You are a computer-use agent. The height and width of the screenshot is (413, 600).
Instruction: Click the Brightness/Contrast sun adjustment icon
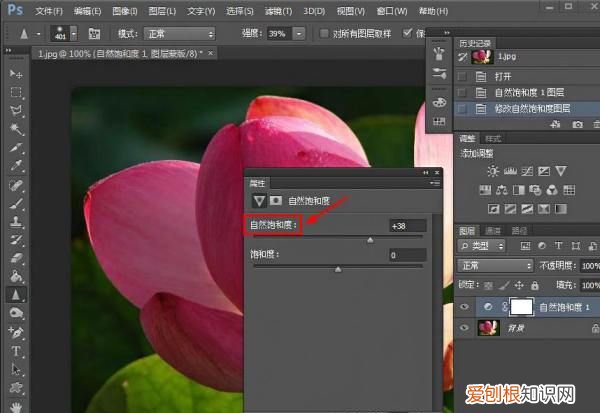(x=492, y=171)
